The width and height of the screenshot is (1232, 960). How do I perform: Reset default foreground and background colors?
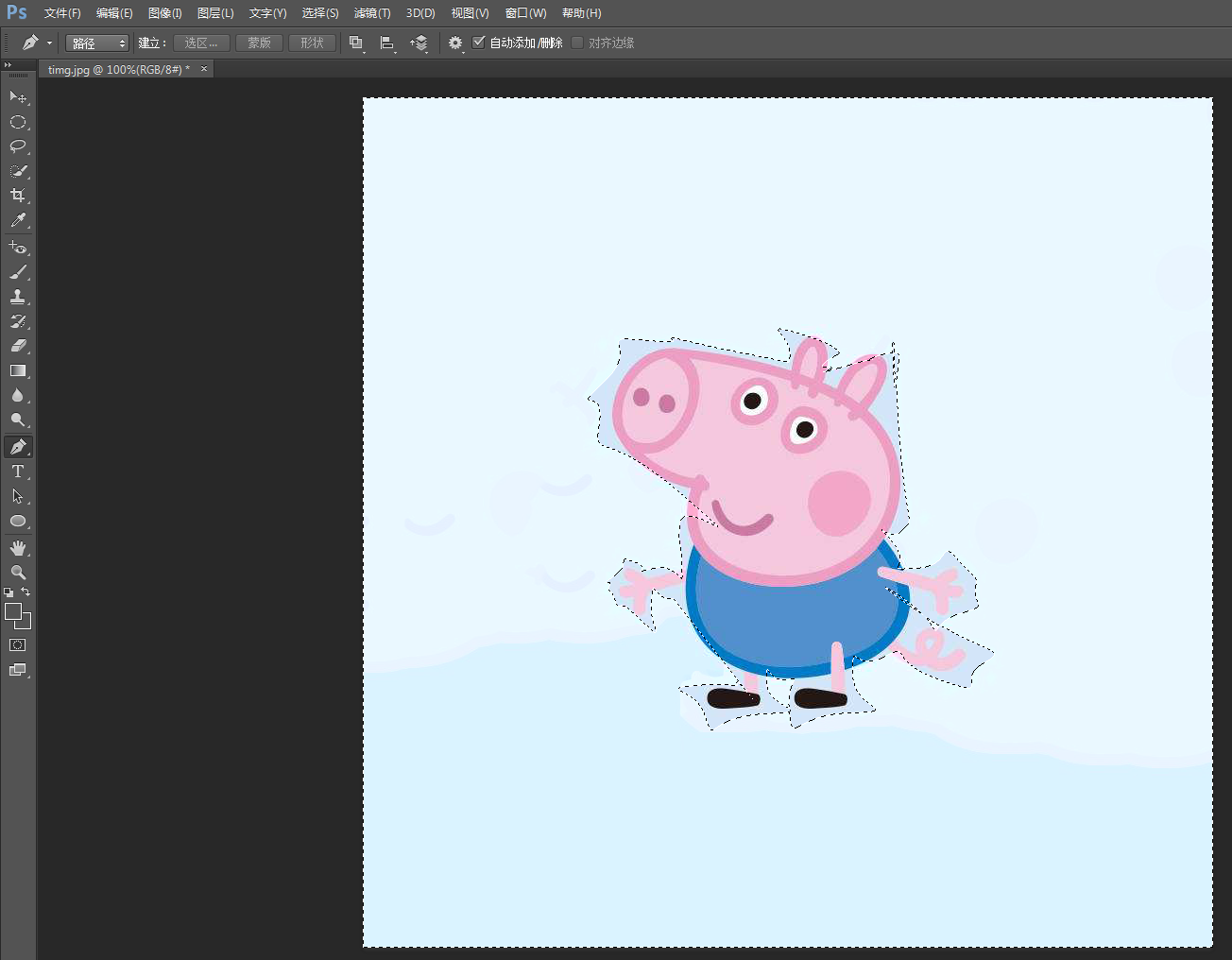9,592
